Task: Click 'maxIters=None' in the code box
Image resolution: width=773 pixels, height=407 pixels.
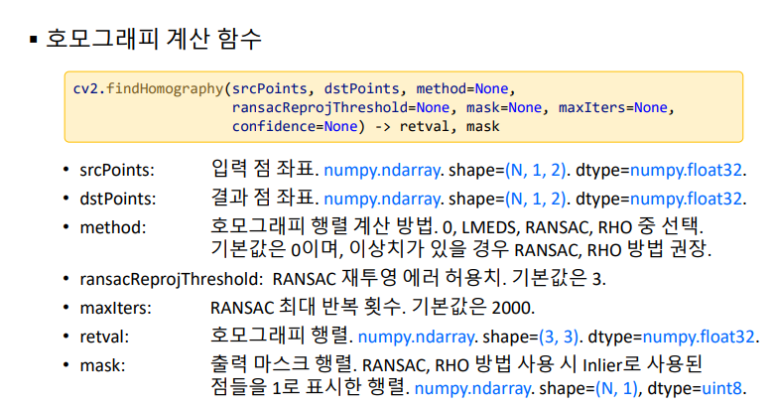Action: [613, 107]
